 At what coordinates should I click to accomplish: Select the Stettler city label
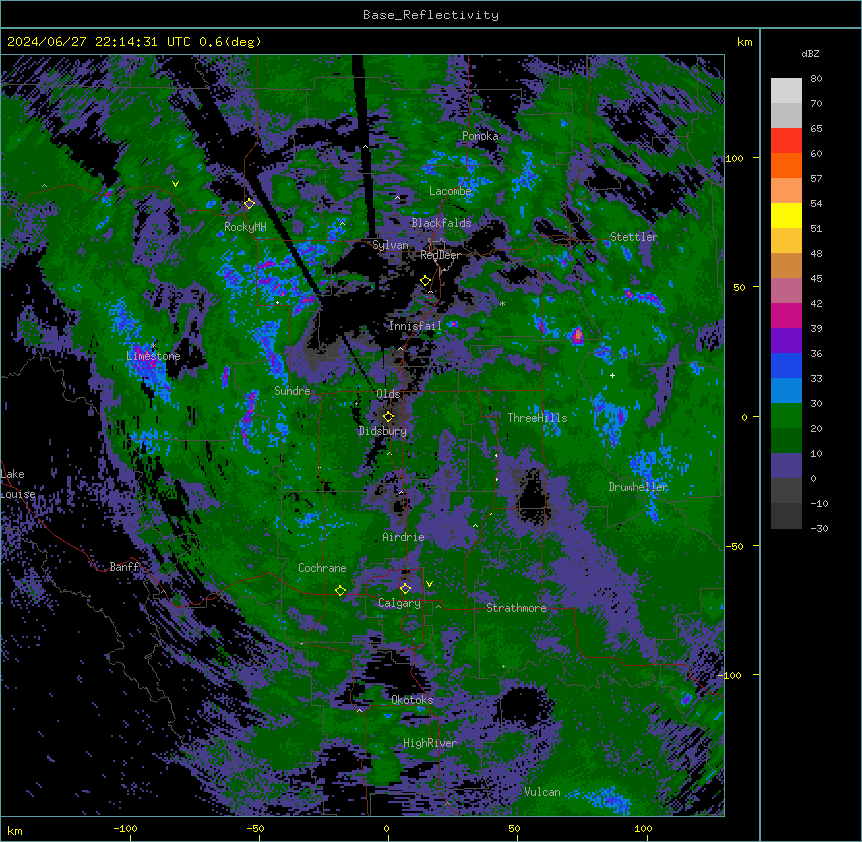634,237
